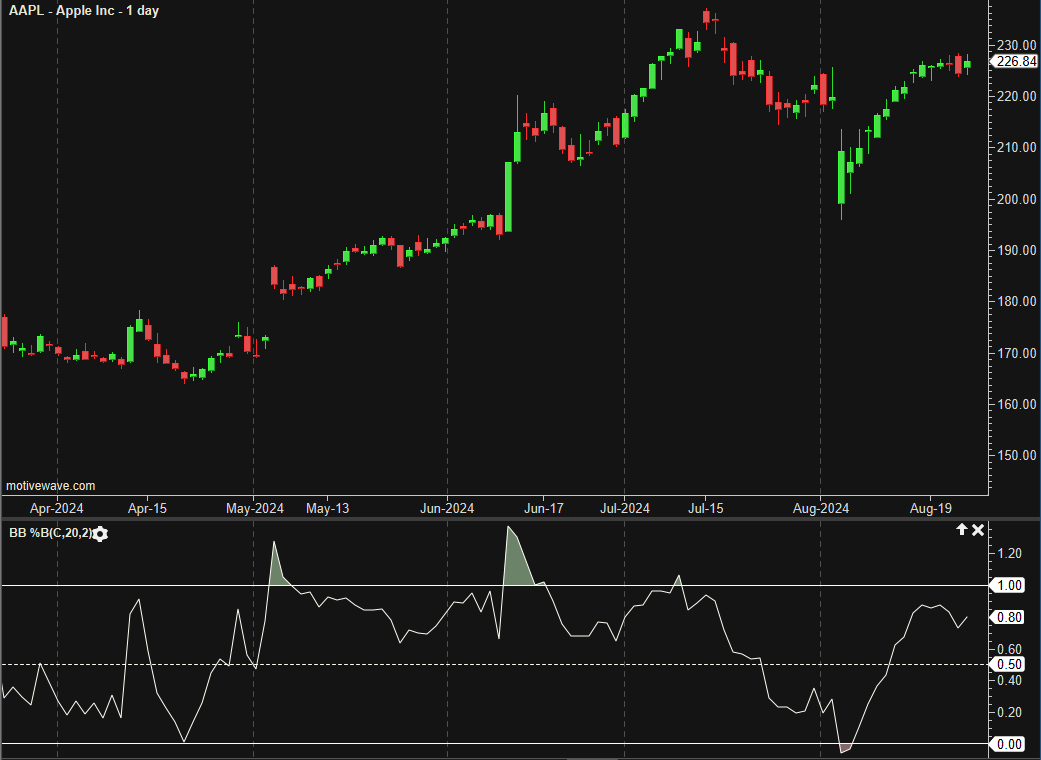Click the green overbought shaded area in June
Image resolution: width=1041 pixels, height=760 pixels.
pyautogui.click(x=517, y=565)
